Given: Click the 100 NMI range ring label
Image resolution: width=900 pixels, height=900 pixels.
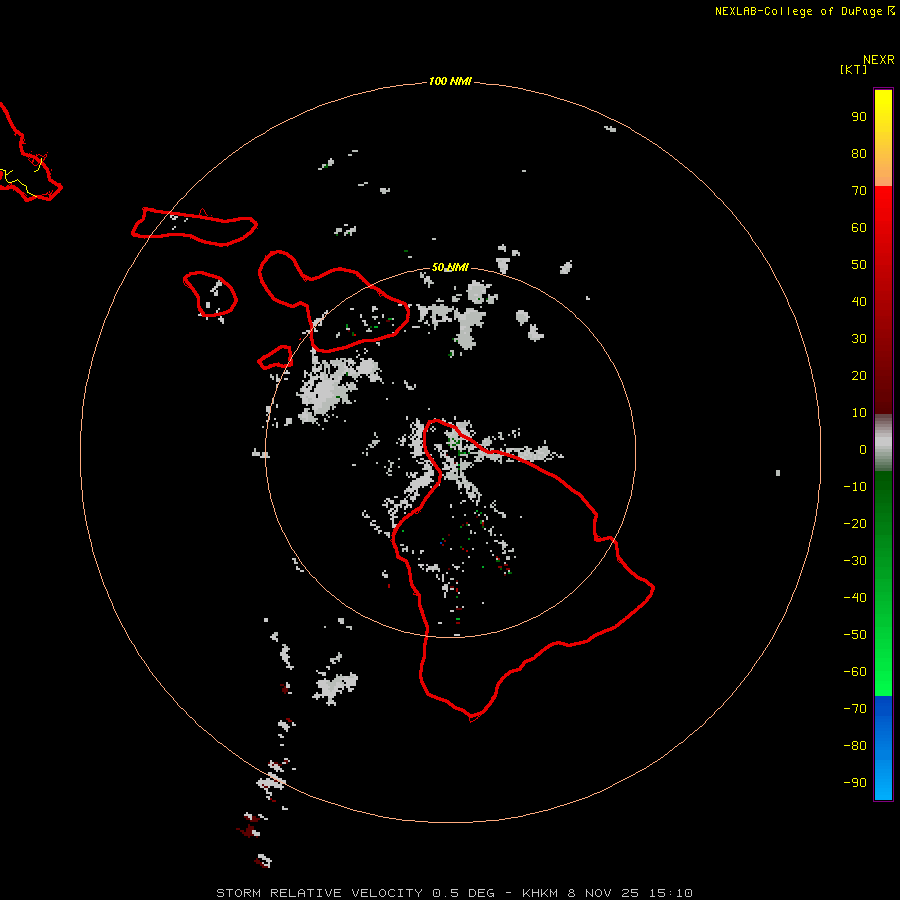Looking at the screenshot, I should tap(450, 82).
